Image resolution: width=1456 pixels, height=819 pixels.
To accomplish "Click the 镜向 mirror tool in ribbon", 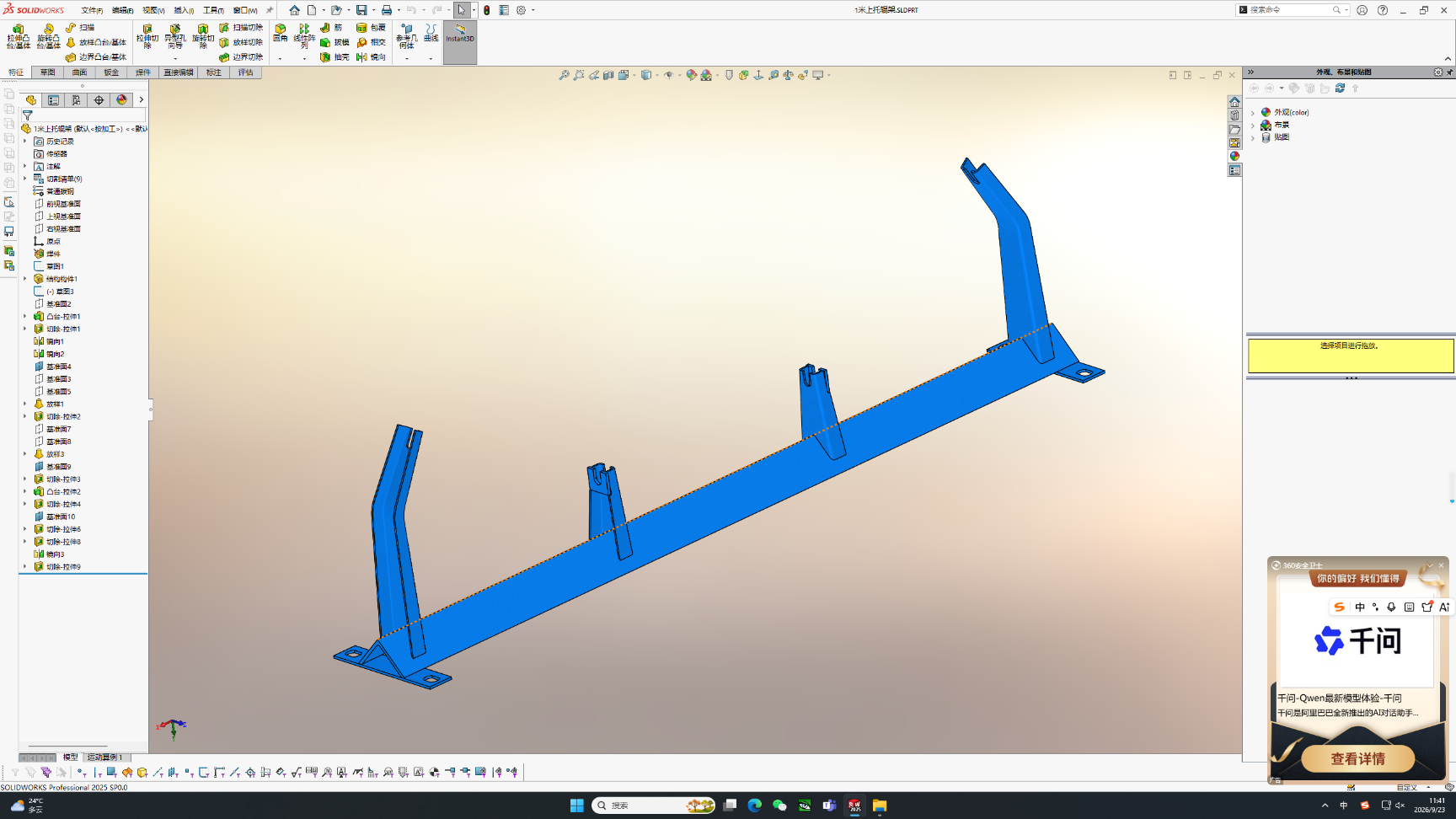I will point(371,57).
